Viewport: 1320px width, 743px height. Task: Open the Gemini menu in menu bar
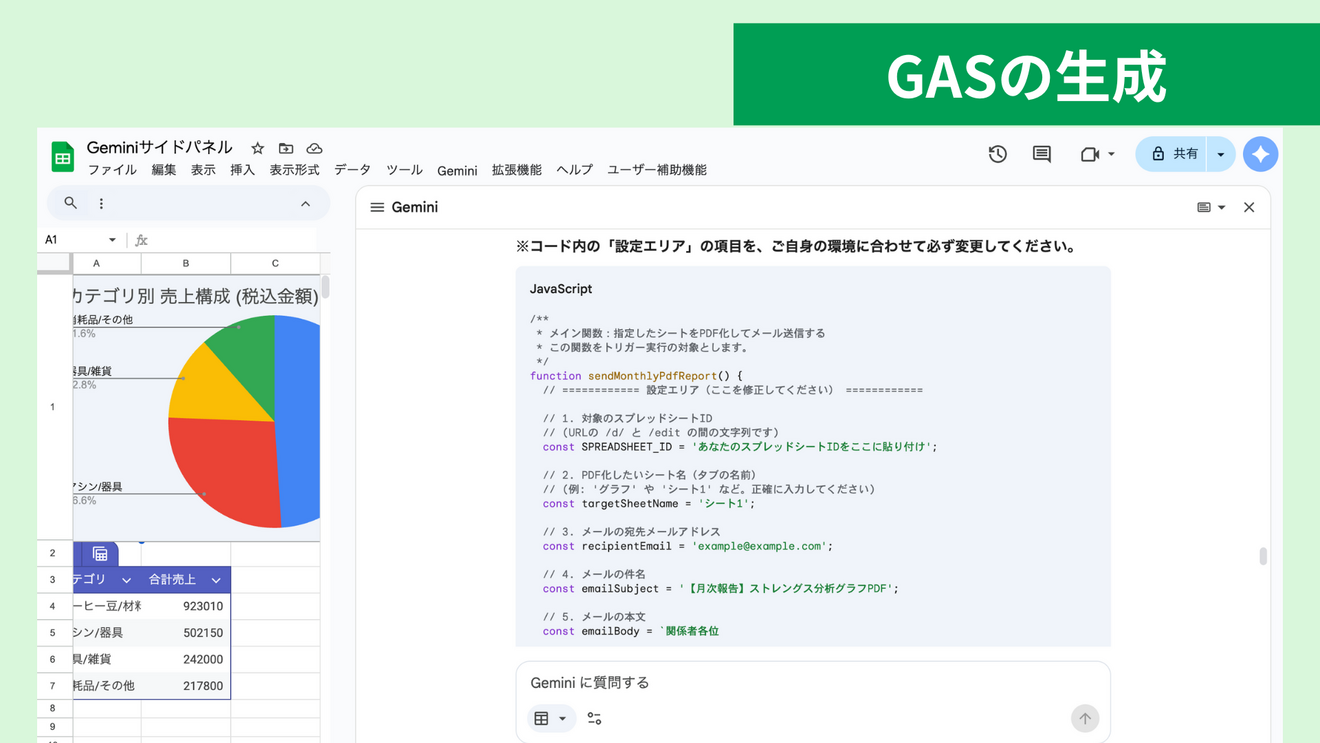(x=457, y=171)
